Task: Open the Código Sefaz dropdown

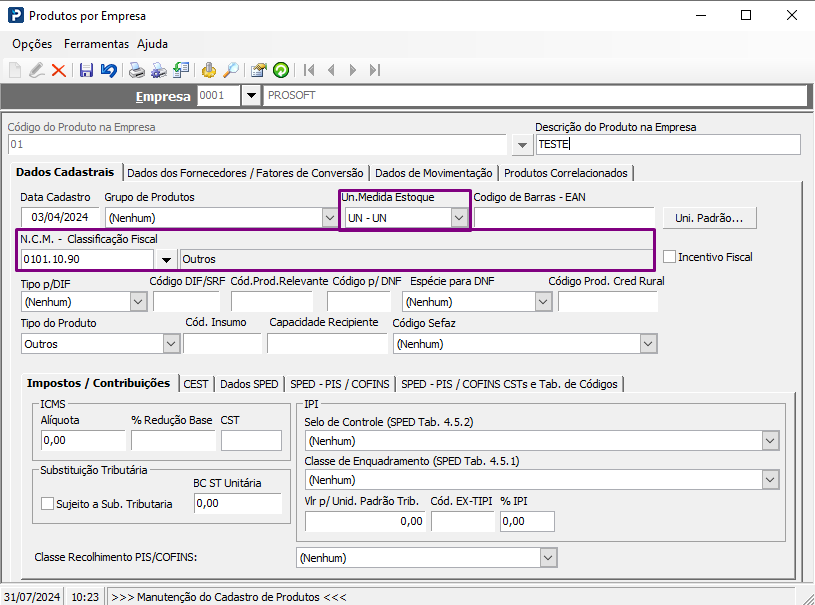Action: coord(648,344)
